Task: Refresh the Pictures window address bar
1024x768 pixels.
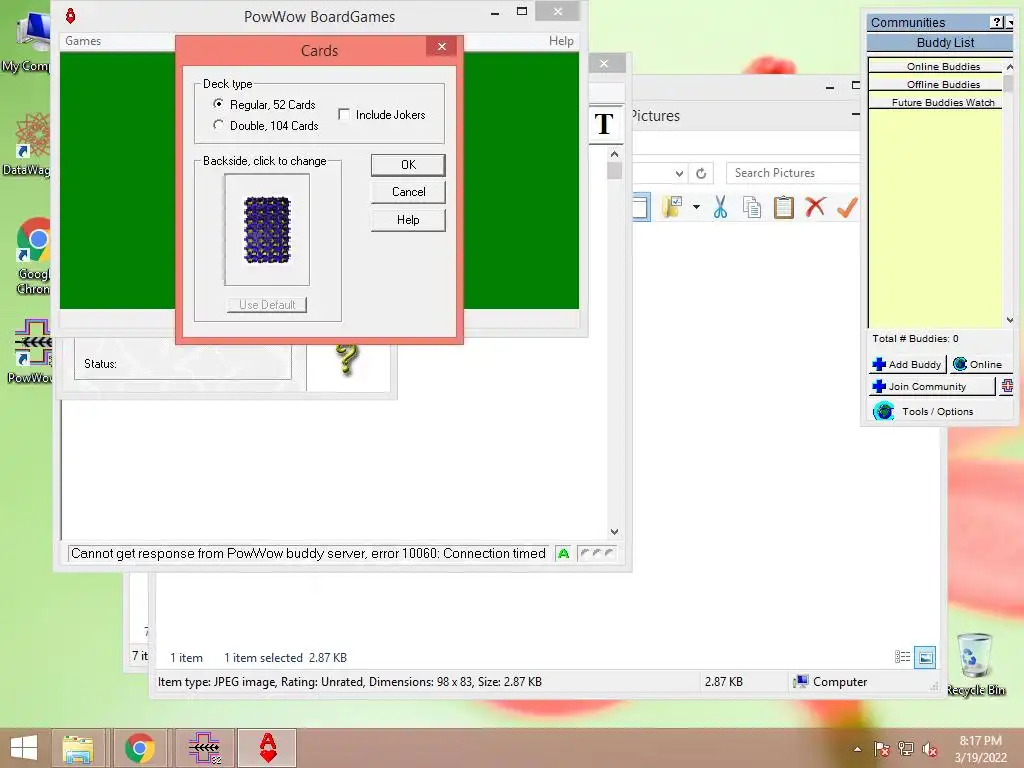Action: coord(701,173)
